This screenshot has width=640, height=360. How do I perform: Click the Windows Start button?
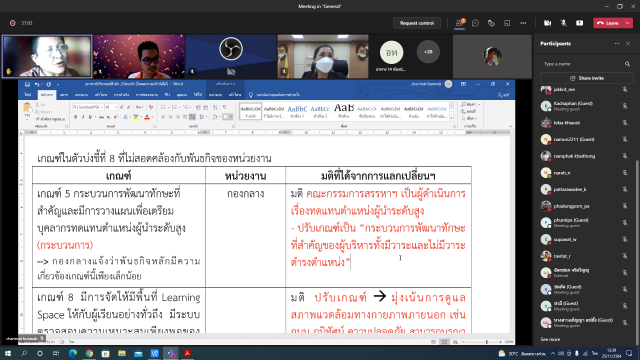pyautogui.click(x=8, y=353)
